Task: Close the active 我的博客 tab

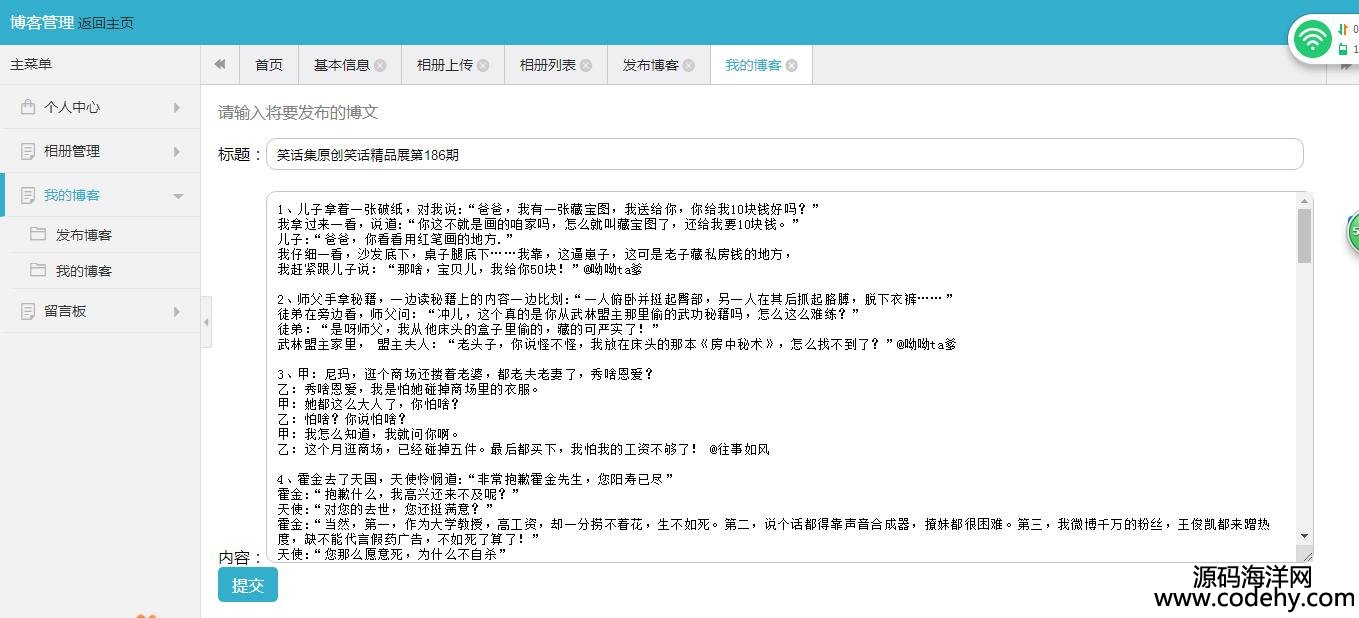Action: pos(792,65)
